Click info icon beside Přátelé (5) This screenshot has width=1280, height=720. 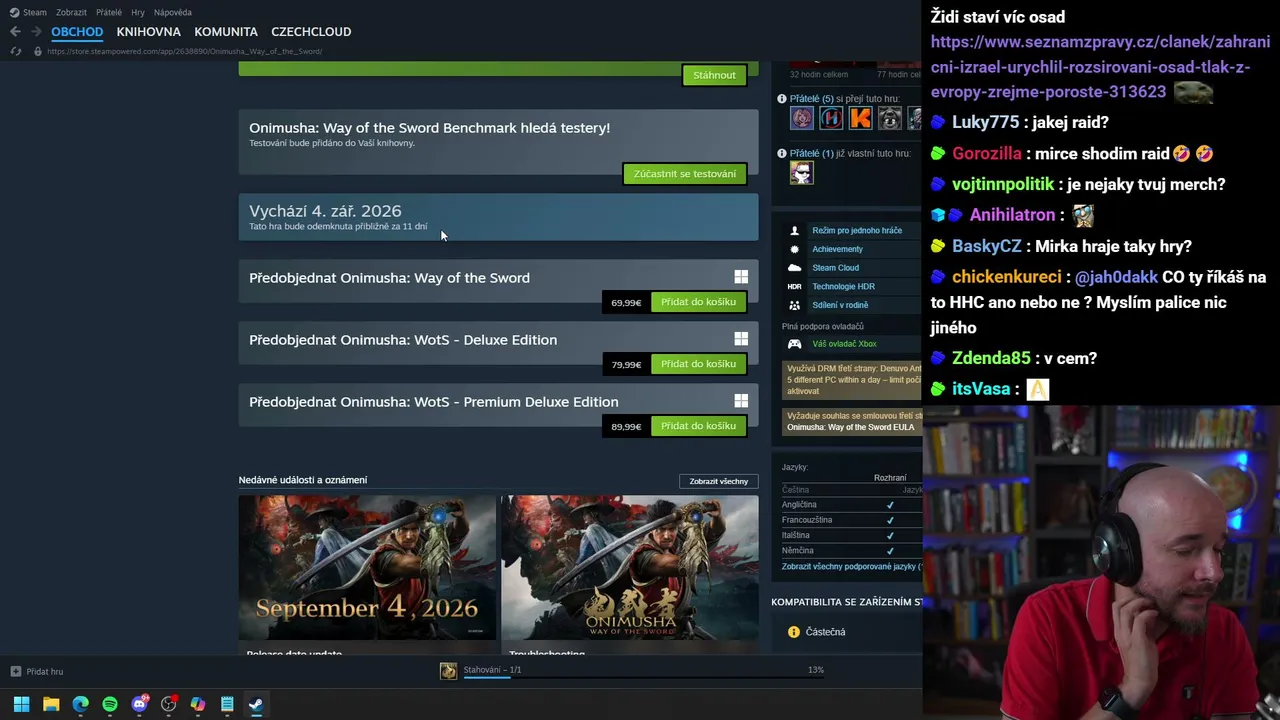tap(782, 99)
